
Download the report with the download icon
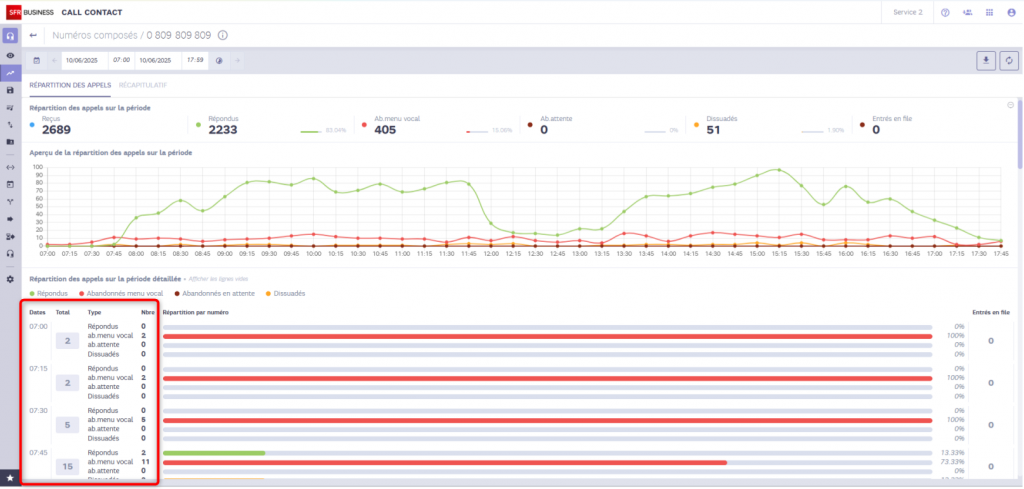click(986, 61)
